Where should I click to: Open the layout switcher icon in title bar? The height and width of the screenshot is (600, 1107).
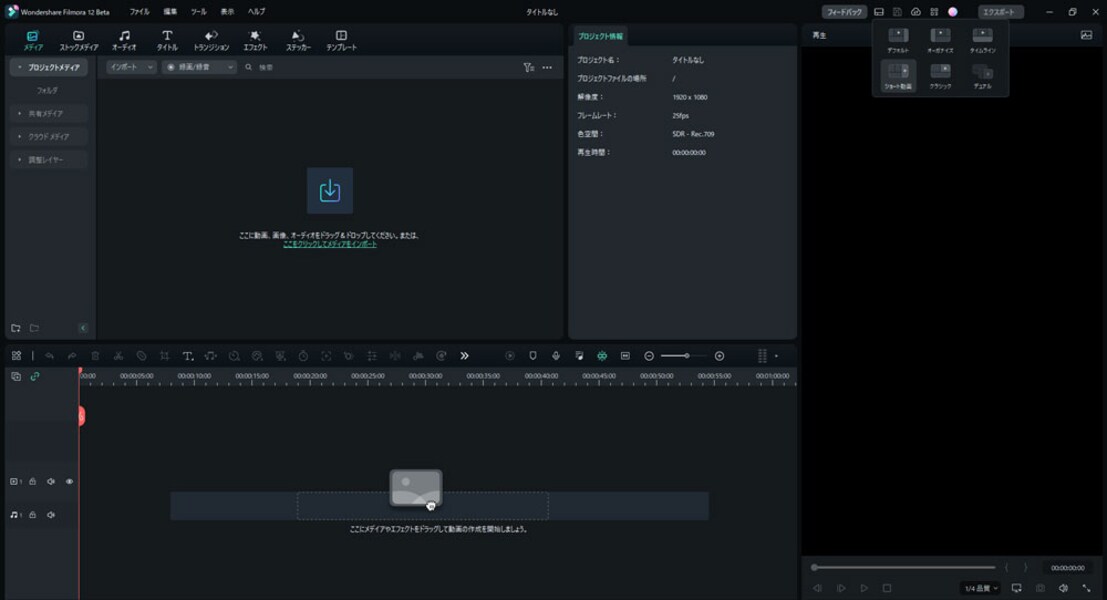point(879,12)
